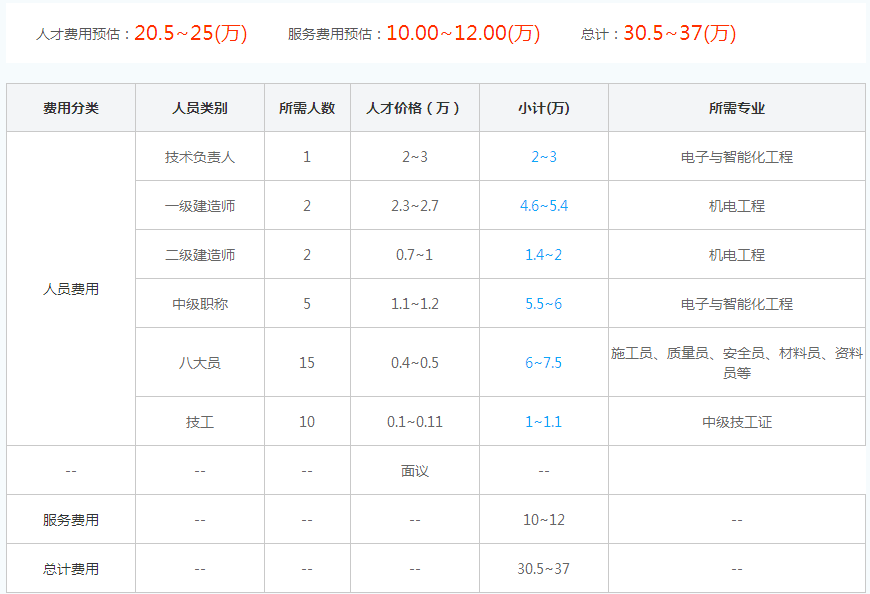Select the 二级建造师 cell
870x594 pixels.
click(200, 255)
